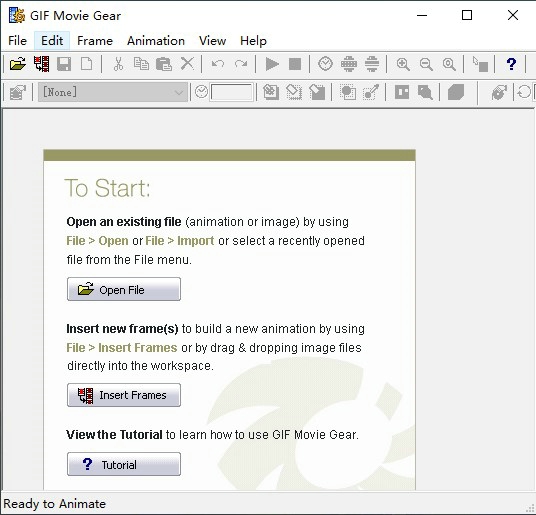Screen dimensions: 536x515
Task: Click the Delete X icon in toolbar
Action: (187, 64)
